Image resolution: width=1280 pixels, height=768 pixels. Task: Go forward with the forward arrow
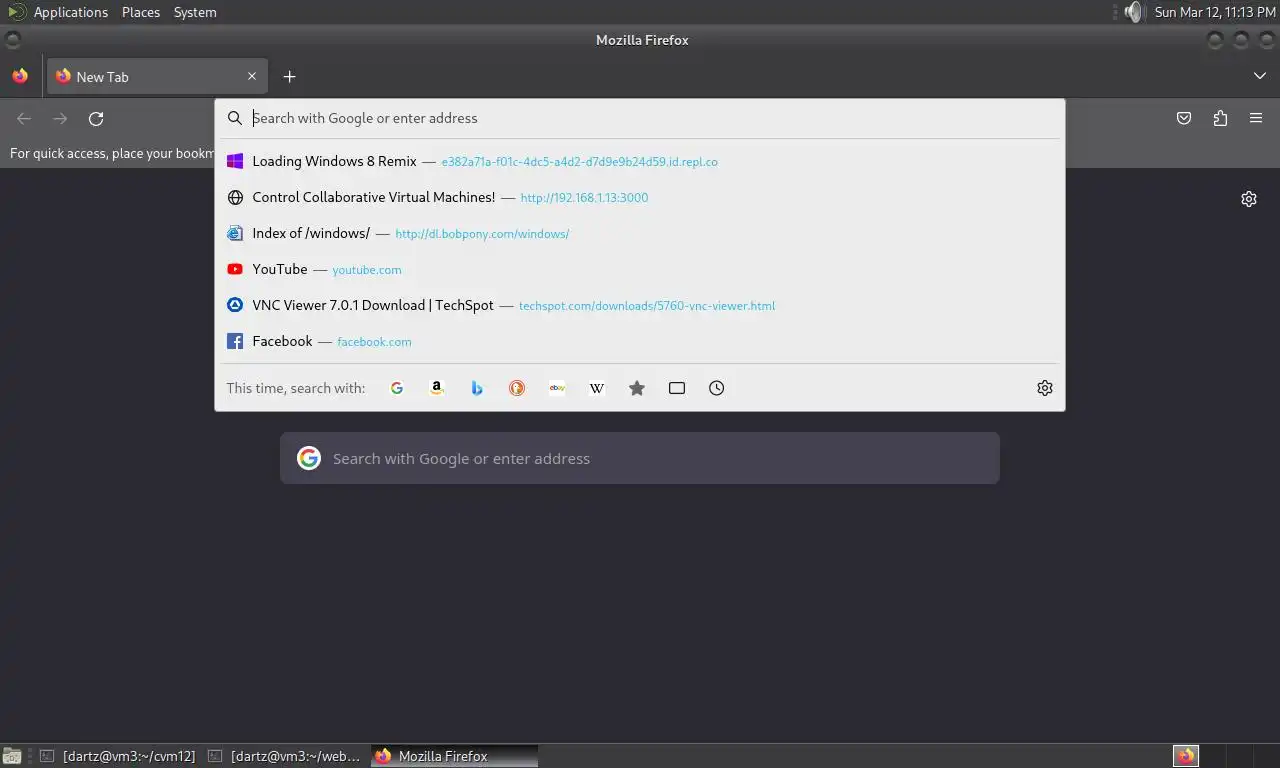click(x=60, y=118)
